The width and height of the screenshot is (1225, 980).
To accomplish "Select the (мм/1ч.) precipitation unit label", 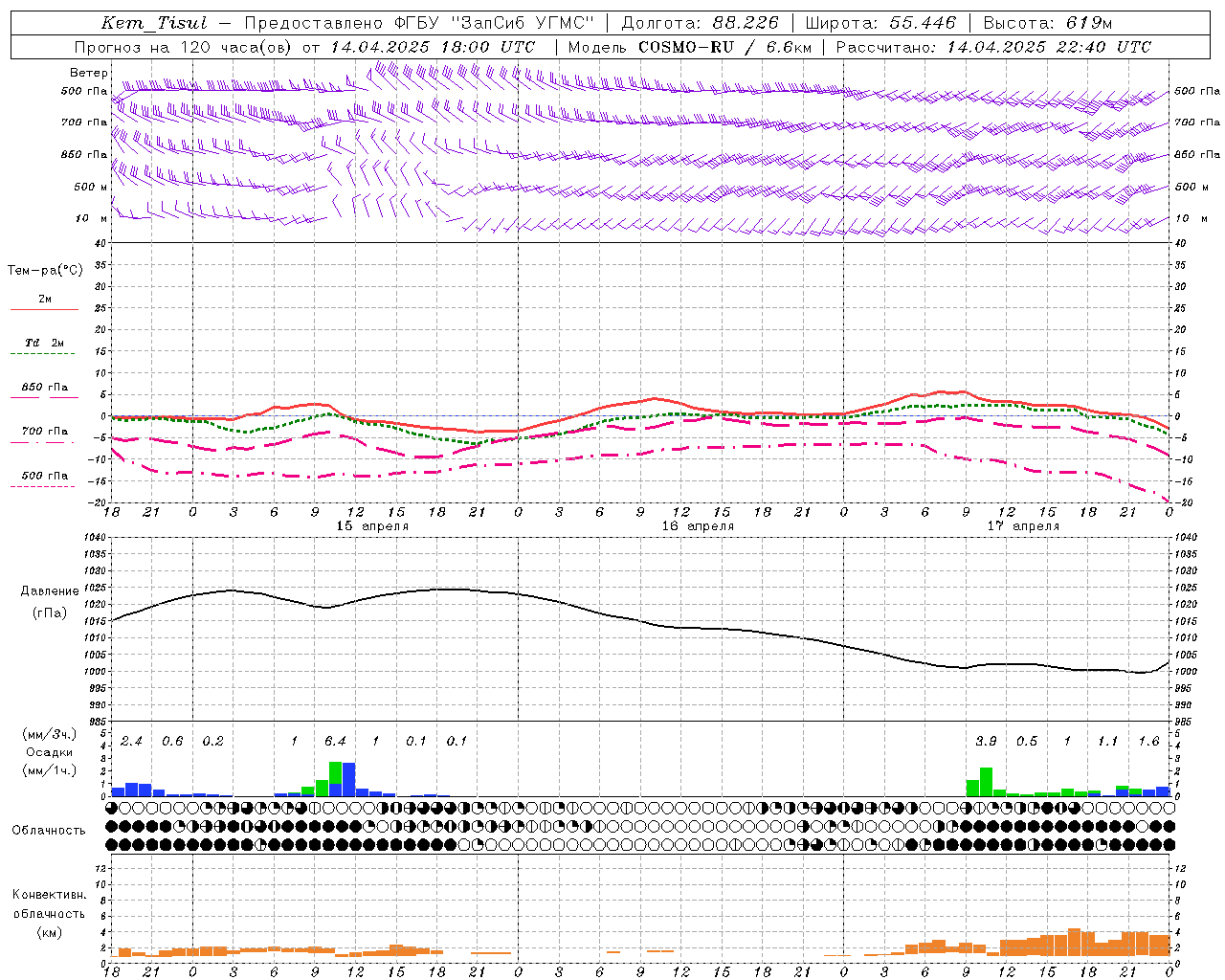I will (x=49, y=769).
